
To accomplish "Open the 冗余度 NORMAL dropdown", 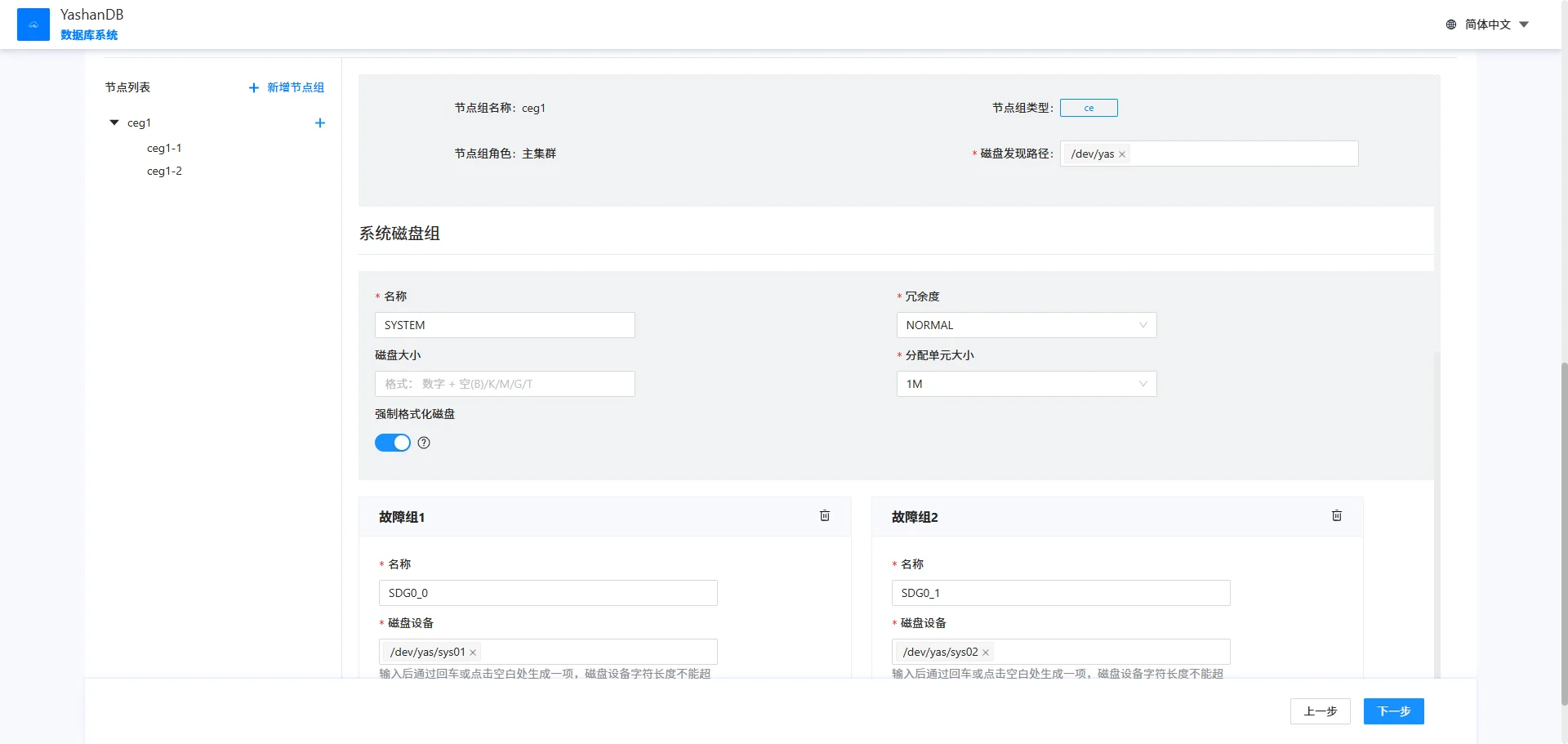I will pyautogui.click(x=1026, y=325).
